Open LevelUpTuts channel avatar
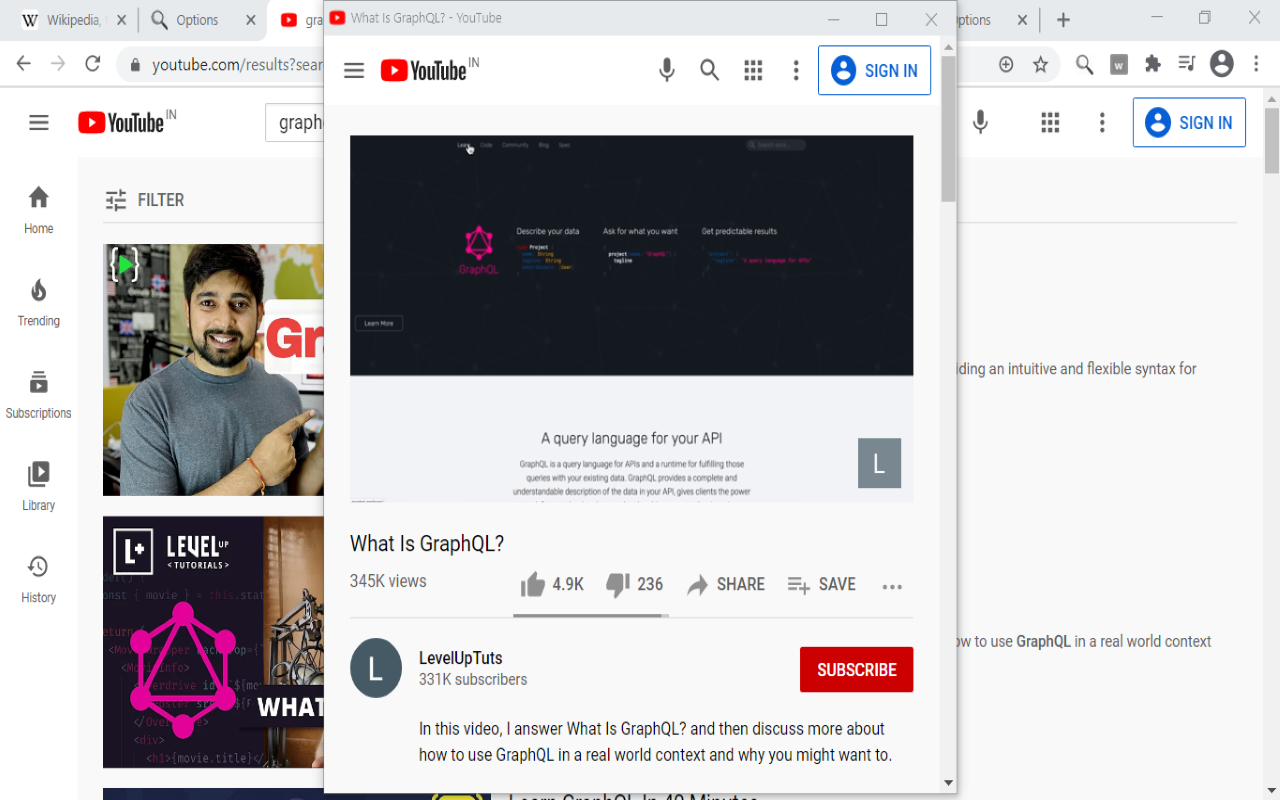Image resolution: width=1280 pixels, height=800 pixels. click(x=376, y=668)
